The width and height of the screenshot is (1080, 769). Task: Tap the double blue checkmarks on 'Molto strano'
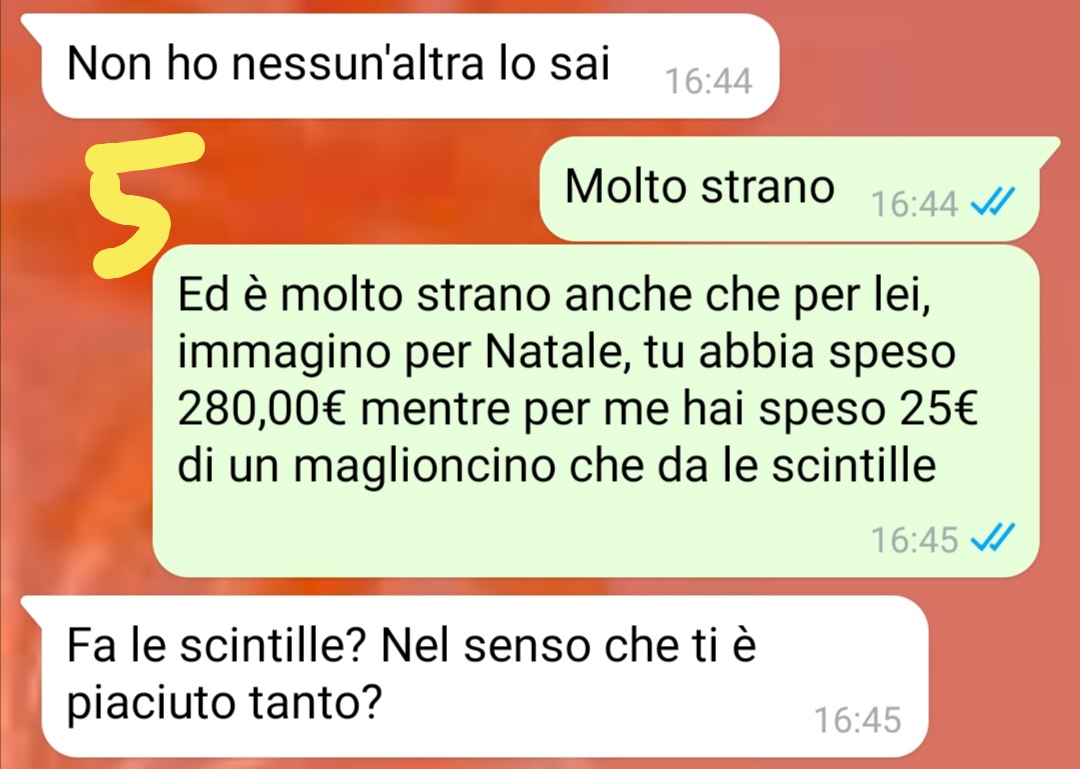coord(993,203)
